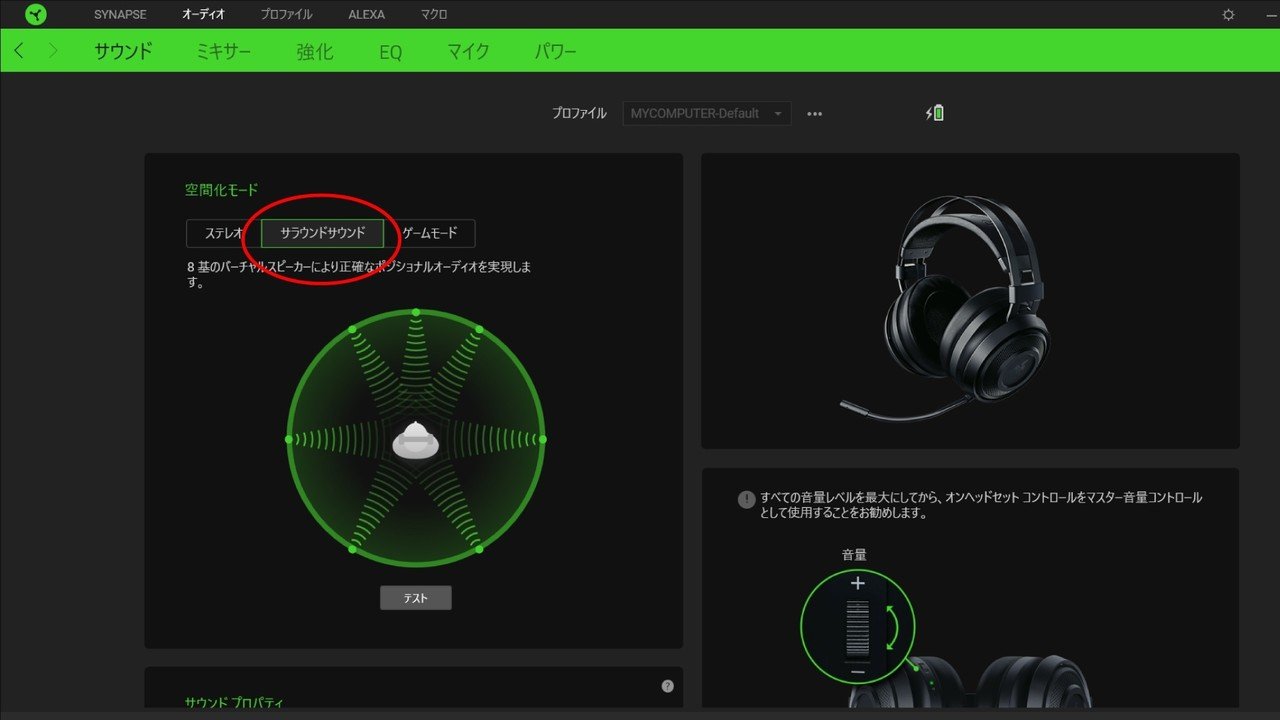This screenshot has height=720, width=1280.
Task: Click the volume plus sign
Action: click(857, 583)
